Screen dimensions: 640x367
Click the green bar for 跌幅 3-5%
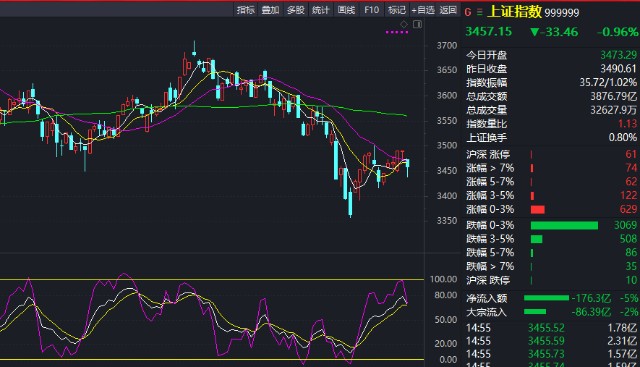point(536,239)
